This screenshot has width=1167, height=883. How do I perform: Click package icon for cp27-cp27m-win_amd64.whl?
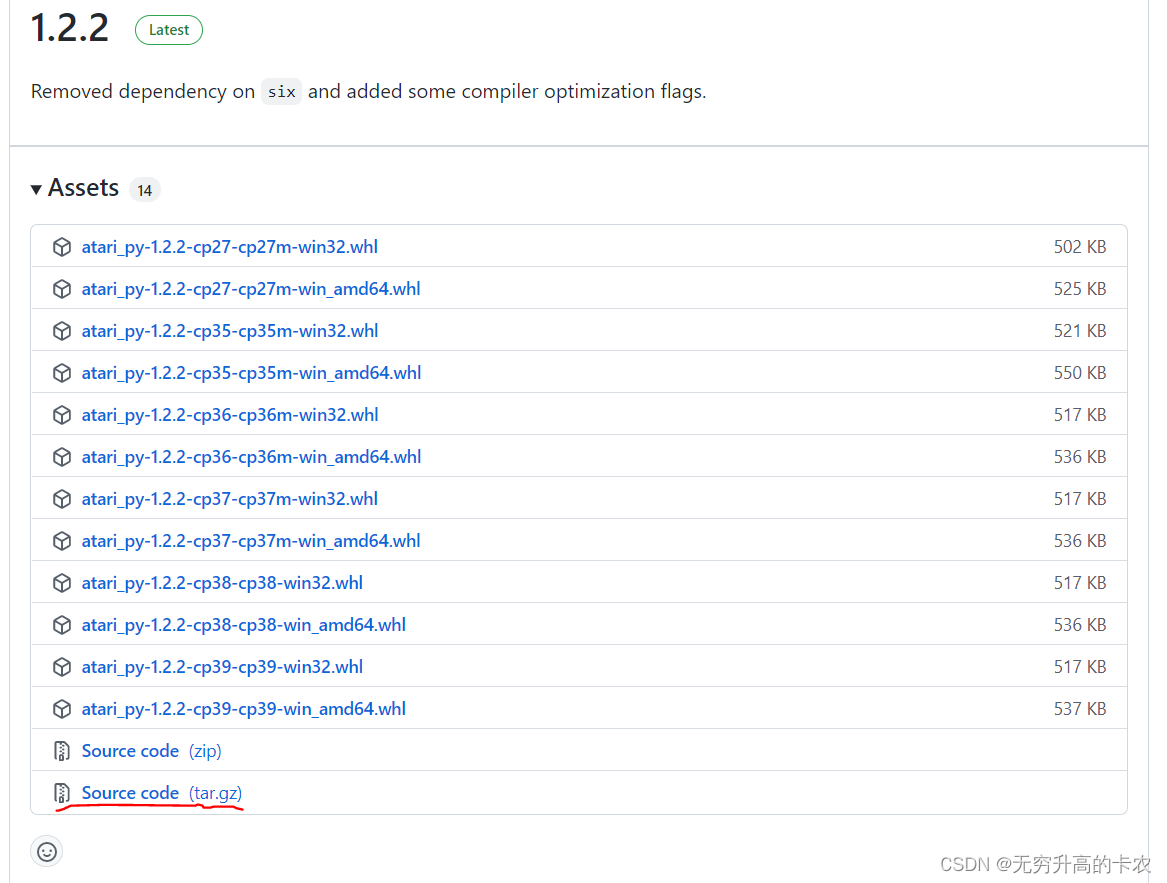point(62,289)
